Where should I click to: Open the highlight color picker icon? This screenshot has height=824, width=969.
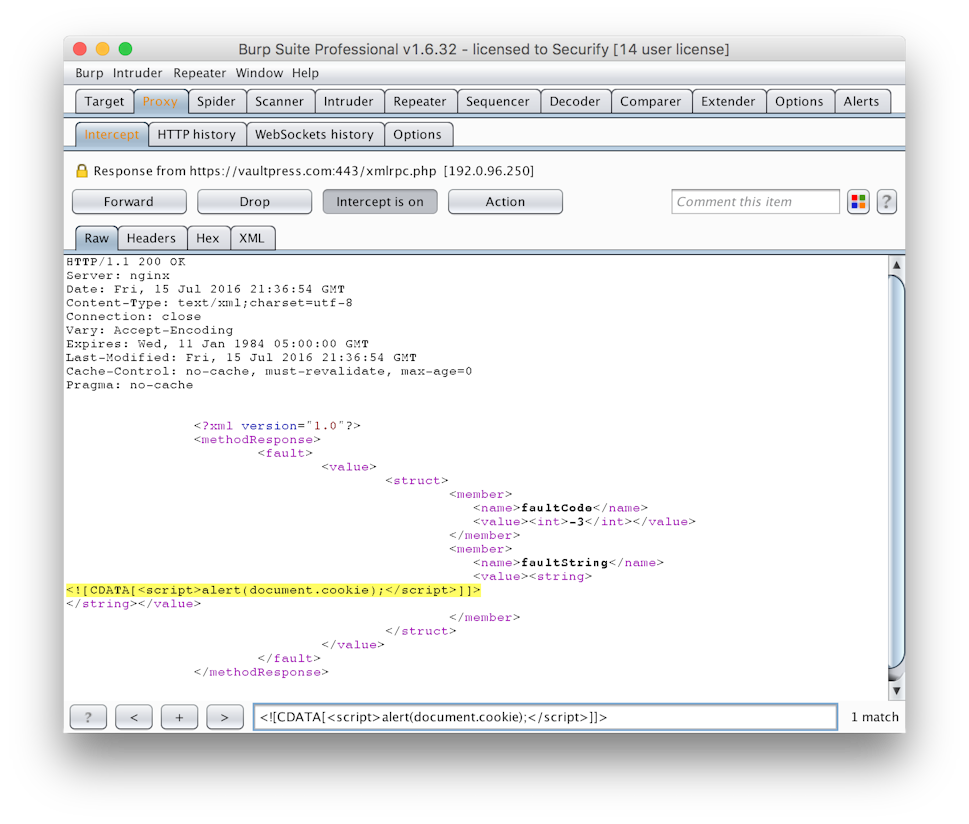(x=858, y=202)
